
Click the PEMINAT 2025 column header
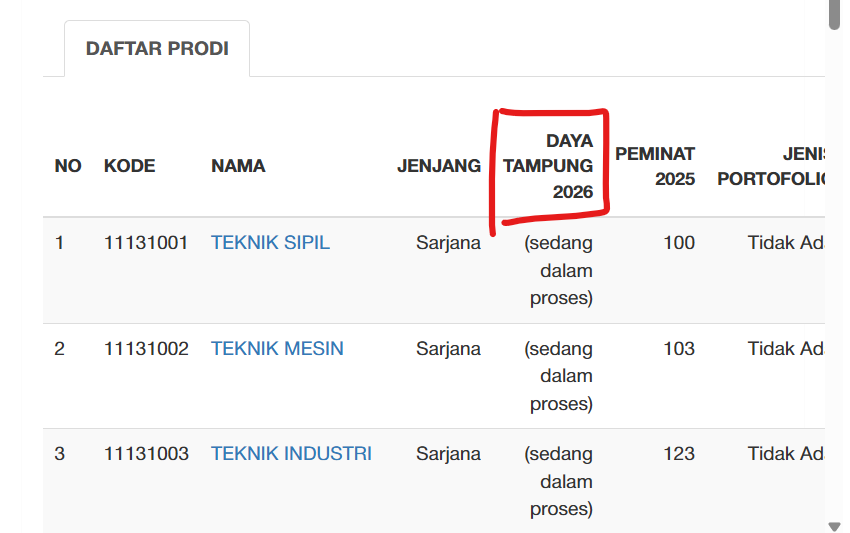655,166
